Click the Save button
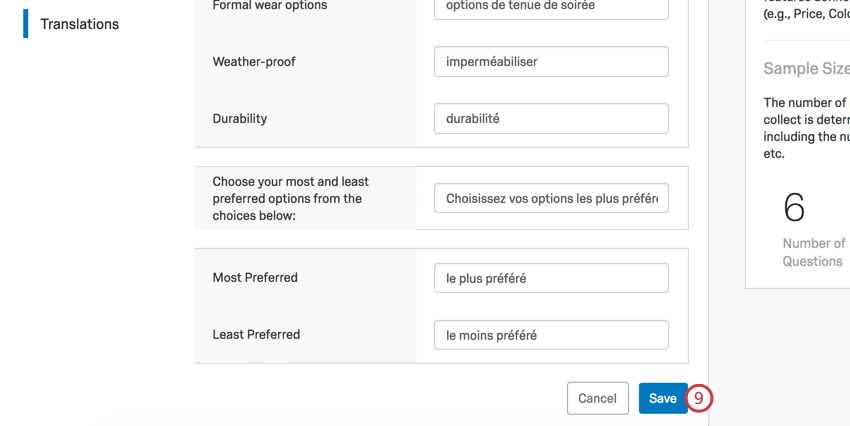This screenshot has height=426, width=850. pyautogui.click(x=662, y=398)
